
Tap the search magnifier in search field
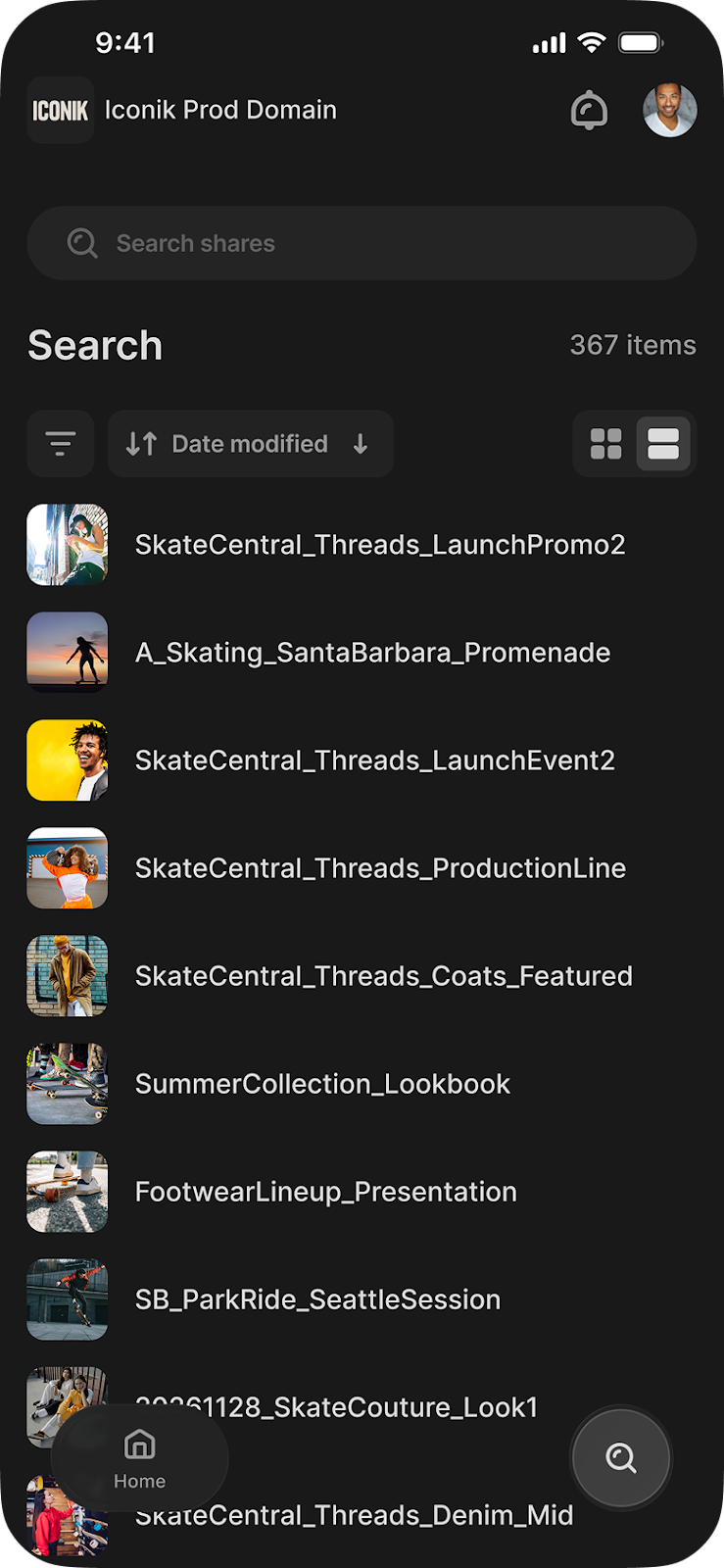pyautogui.click(x=82, y=243)
